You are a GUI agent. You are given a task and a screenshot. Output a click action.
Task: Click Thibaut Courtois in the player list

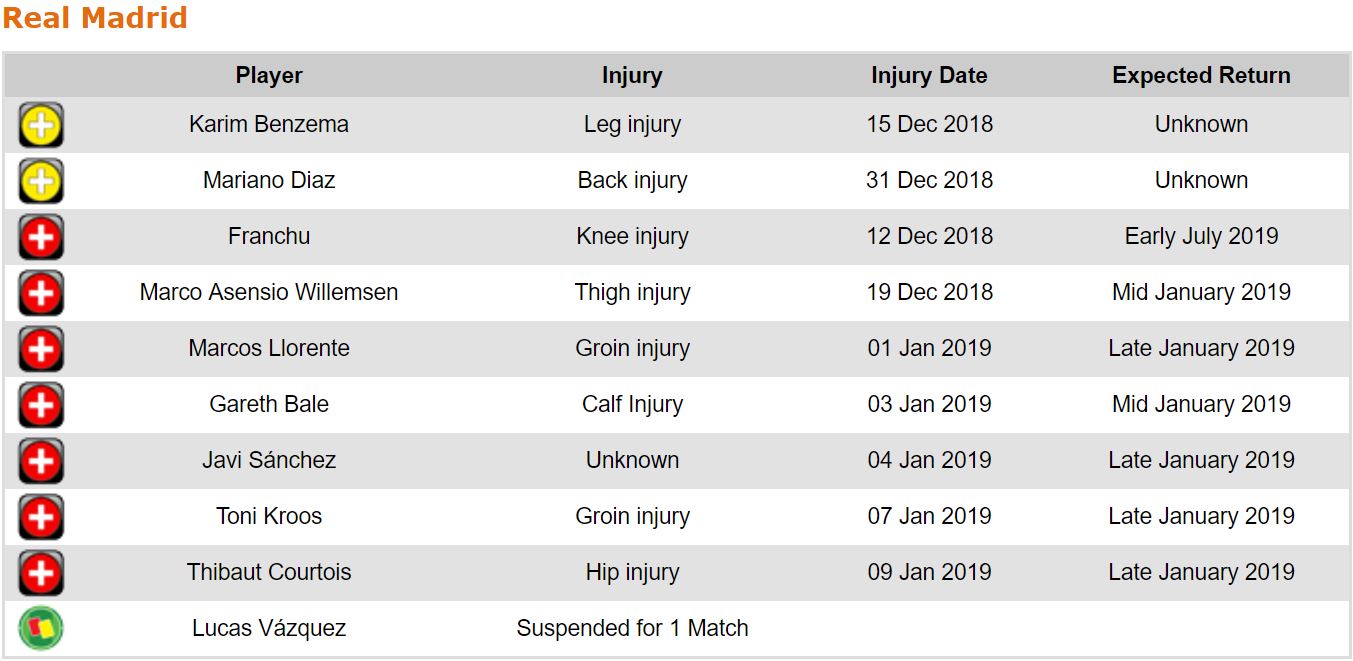[x=269, y=573]
